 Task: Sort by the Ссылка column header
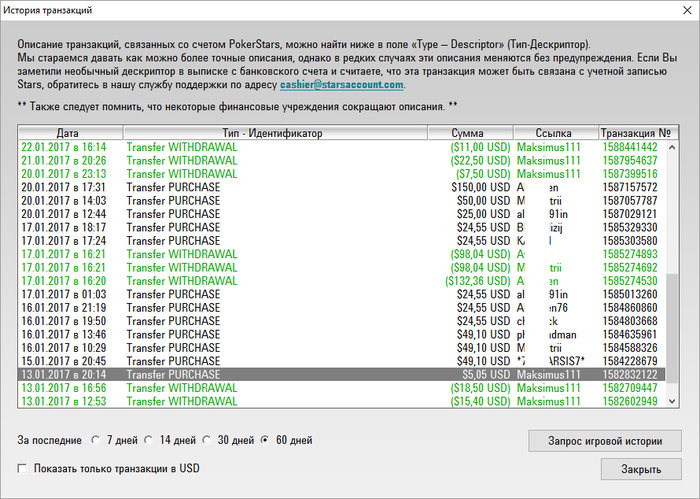coord(556,133)
